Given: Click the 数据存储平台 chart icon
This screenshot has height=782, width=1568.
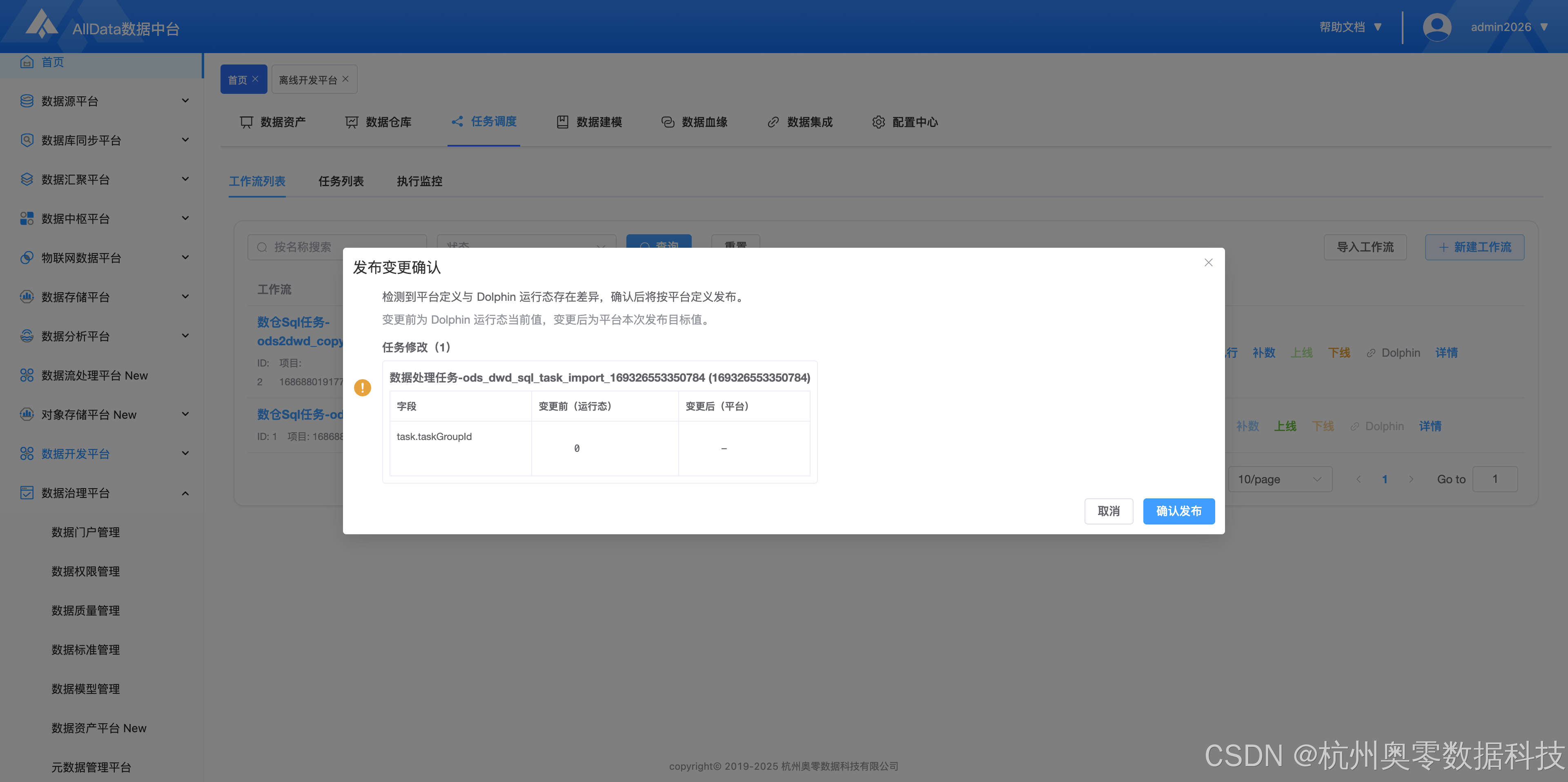Looking at the screenshot, I should point(27,297).
